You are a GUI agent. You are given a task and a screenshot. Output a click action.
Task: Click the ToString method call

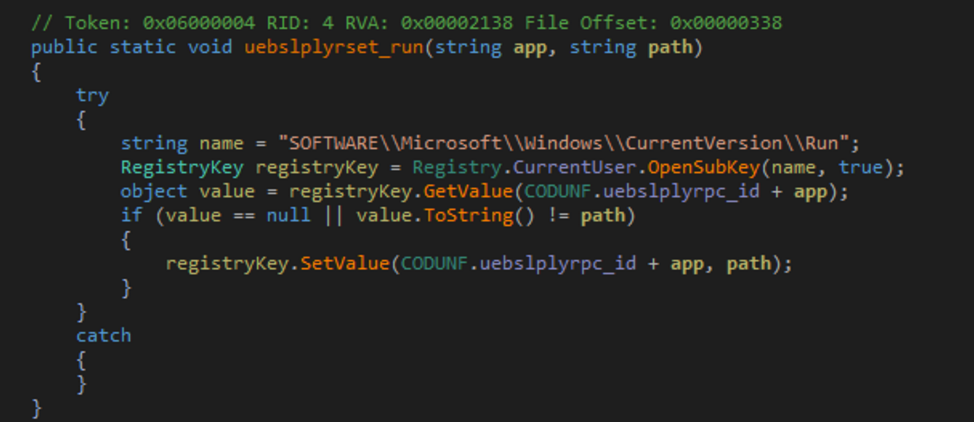click(468, 216)
